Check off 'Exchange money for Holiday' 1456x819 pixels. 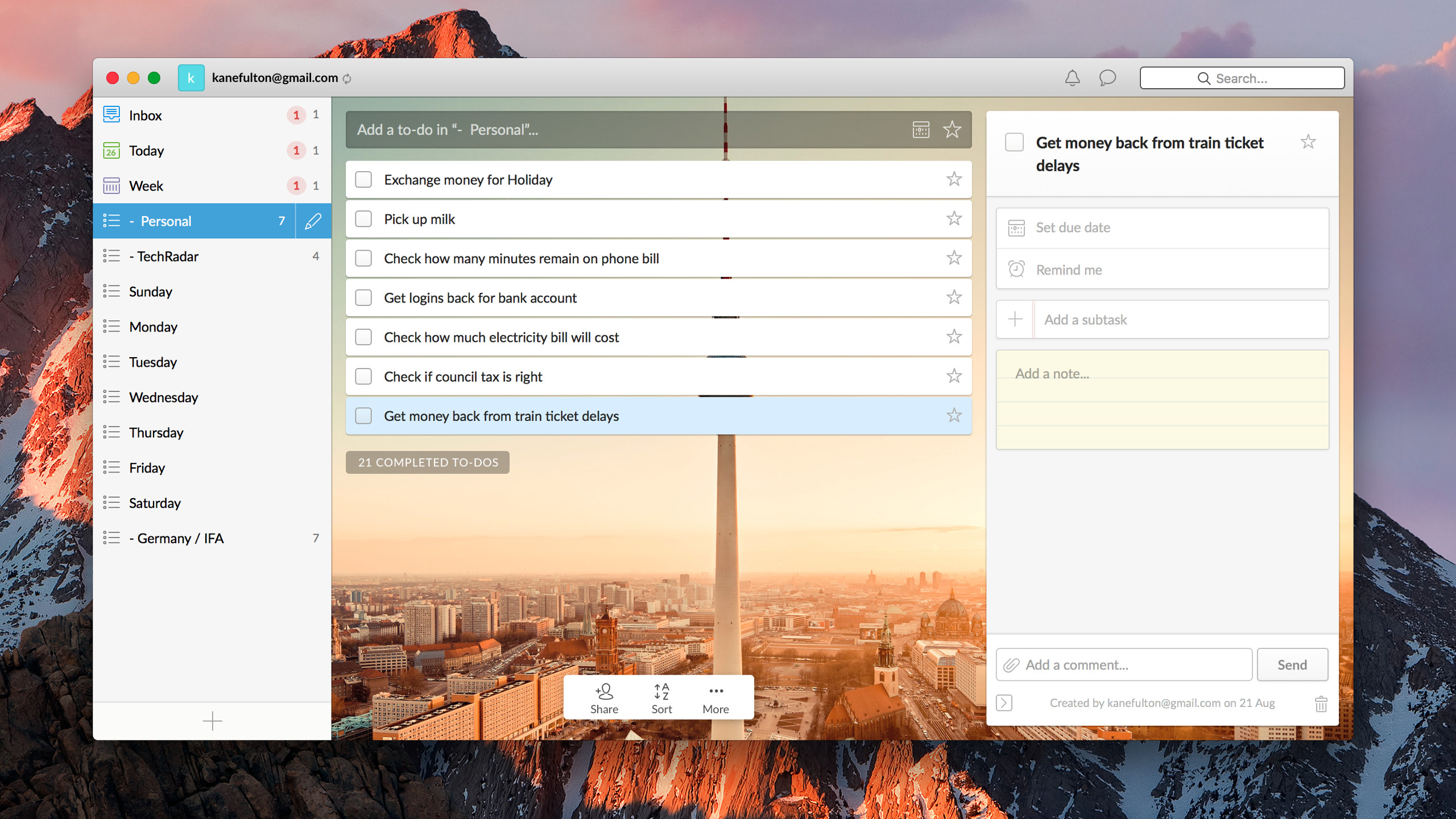(x=363, y=180)
